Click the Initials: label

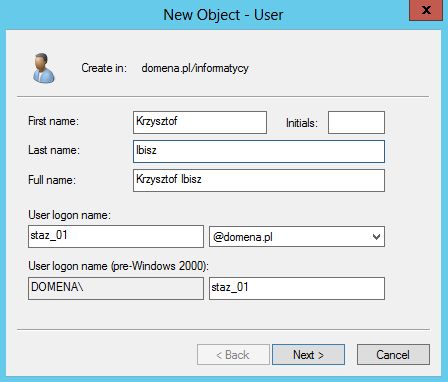pyautogui.click(x=302, y=123)
